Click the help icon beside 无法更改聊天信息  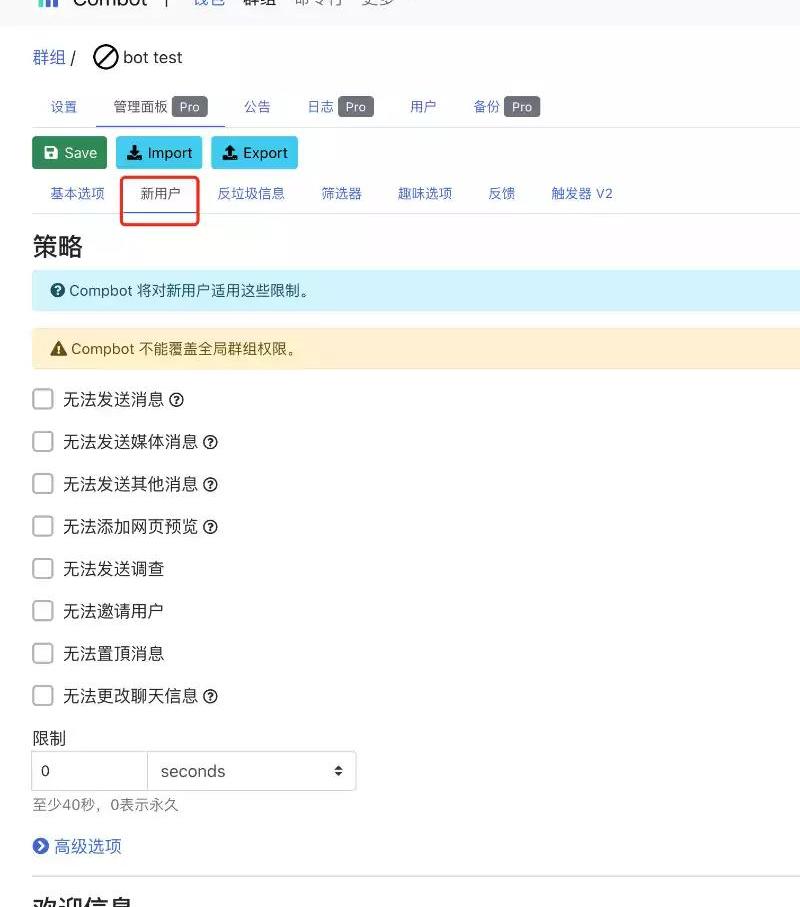coord(210,696)
